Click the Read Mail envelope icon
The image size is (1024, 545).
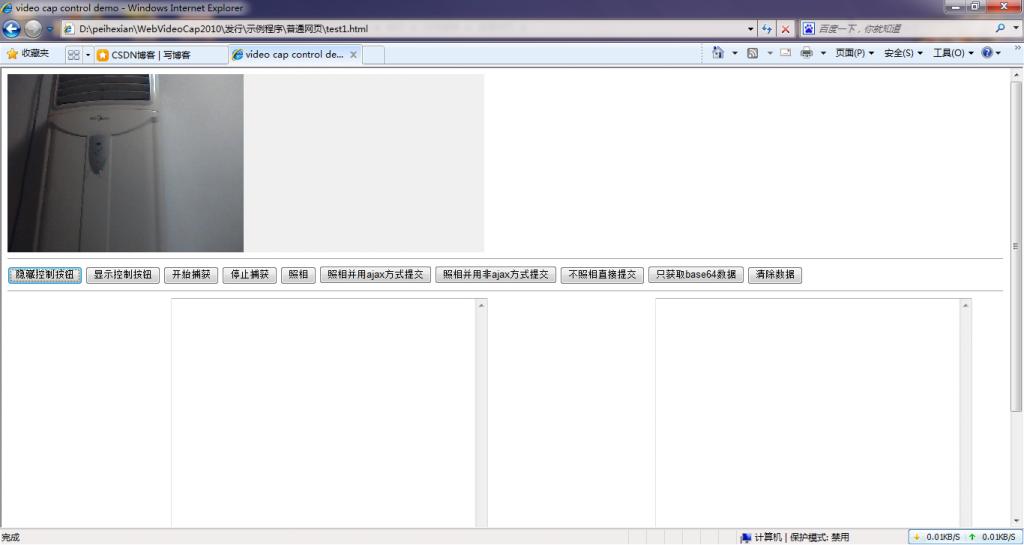[x=785, y=53]
